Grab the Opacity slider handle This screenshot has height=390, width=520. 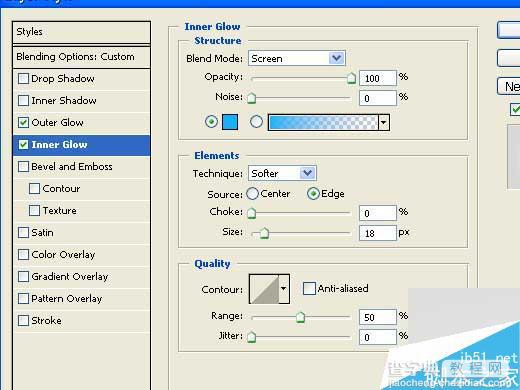click(351, 78)
